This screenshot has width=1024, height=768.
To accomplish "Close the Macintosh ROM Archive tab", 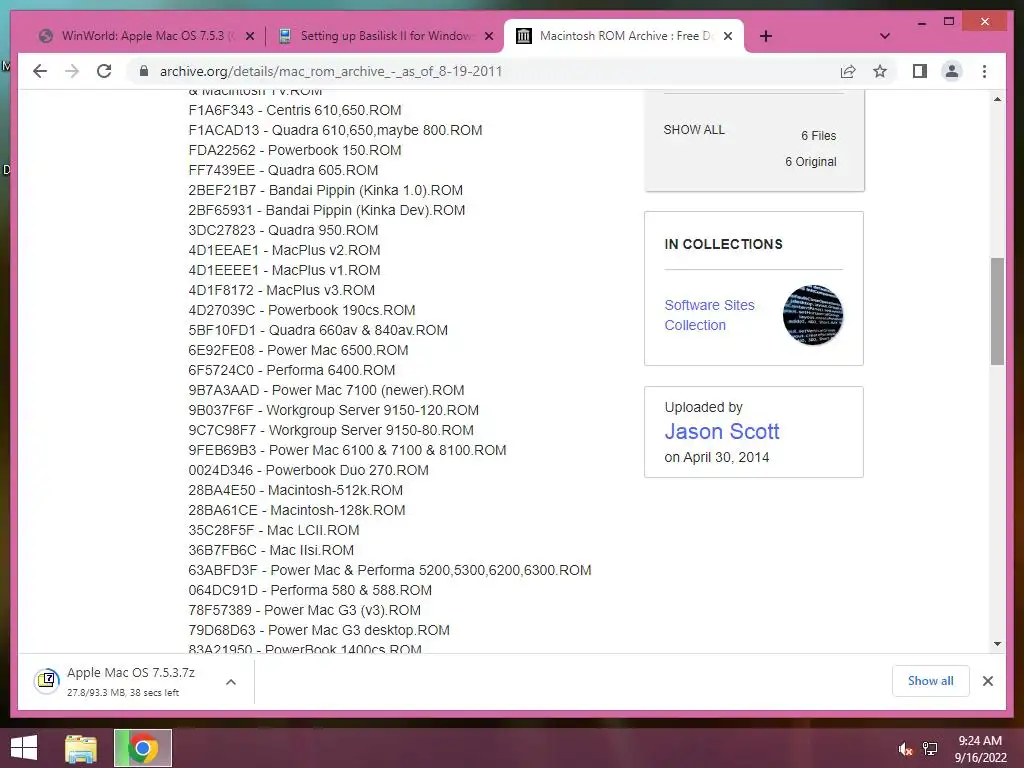I will 728,36.
